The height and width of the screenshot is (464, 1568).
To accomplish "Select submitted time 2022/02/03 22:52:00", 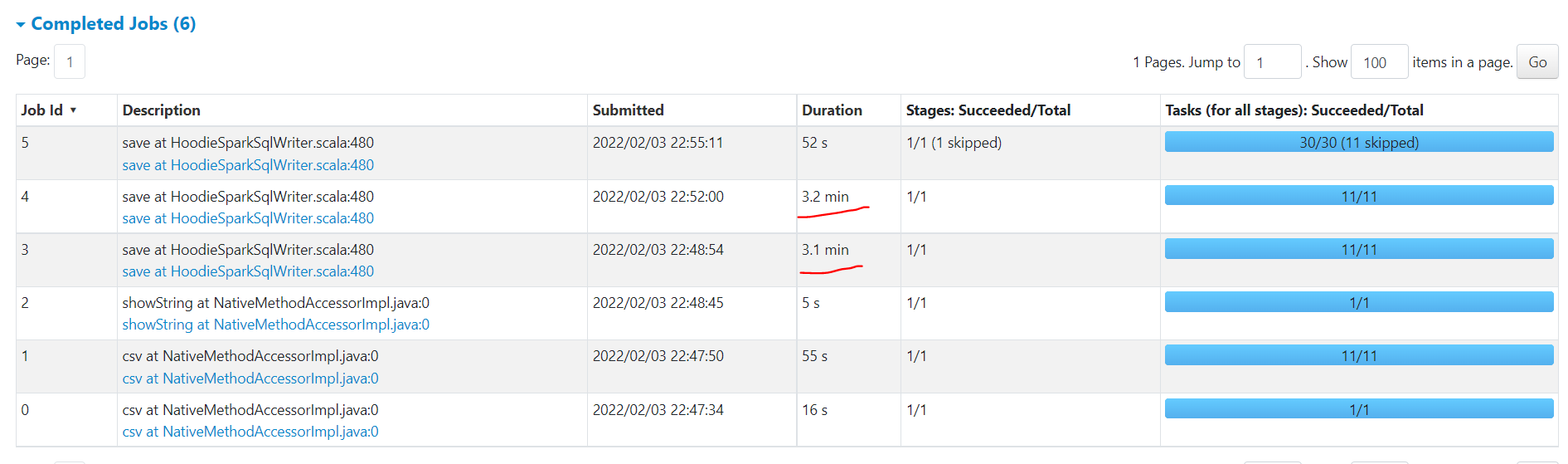I will click(x=658, y=197).
